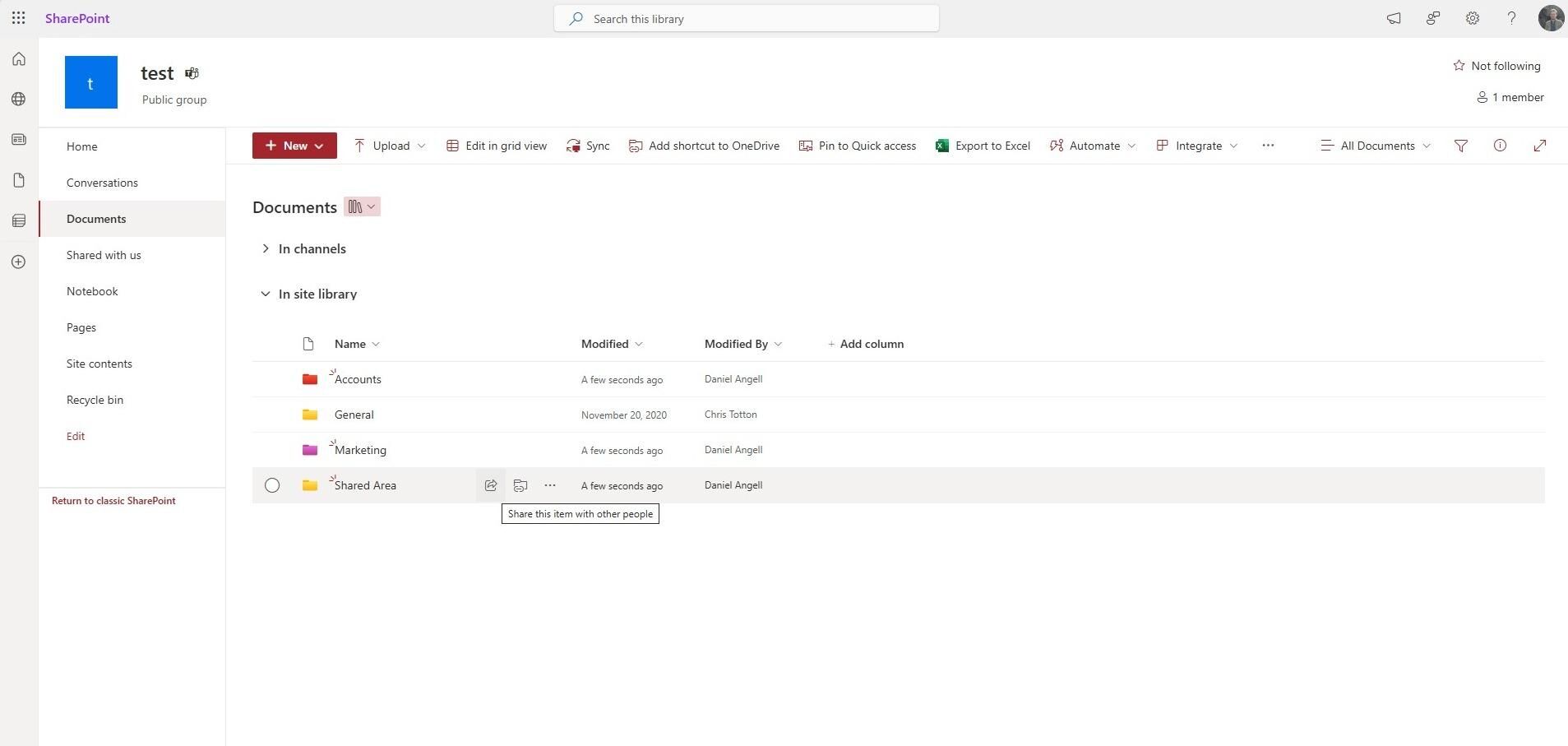The height and width of the screenshot is (746, 1568).
Task: Share the Shared Area folder icon
Action: [491, 485]
